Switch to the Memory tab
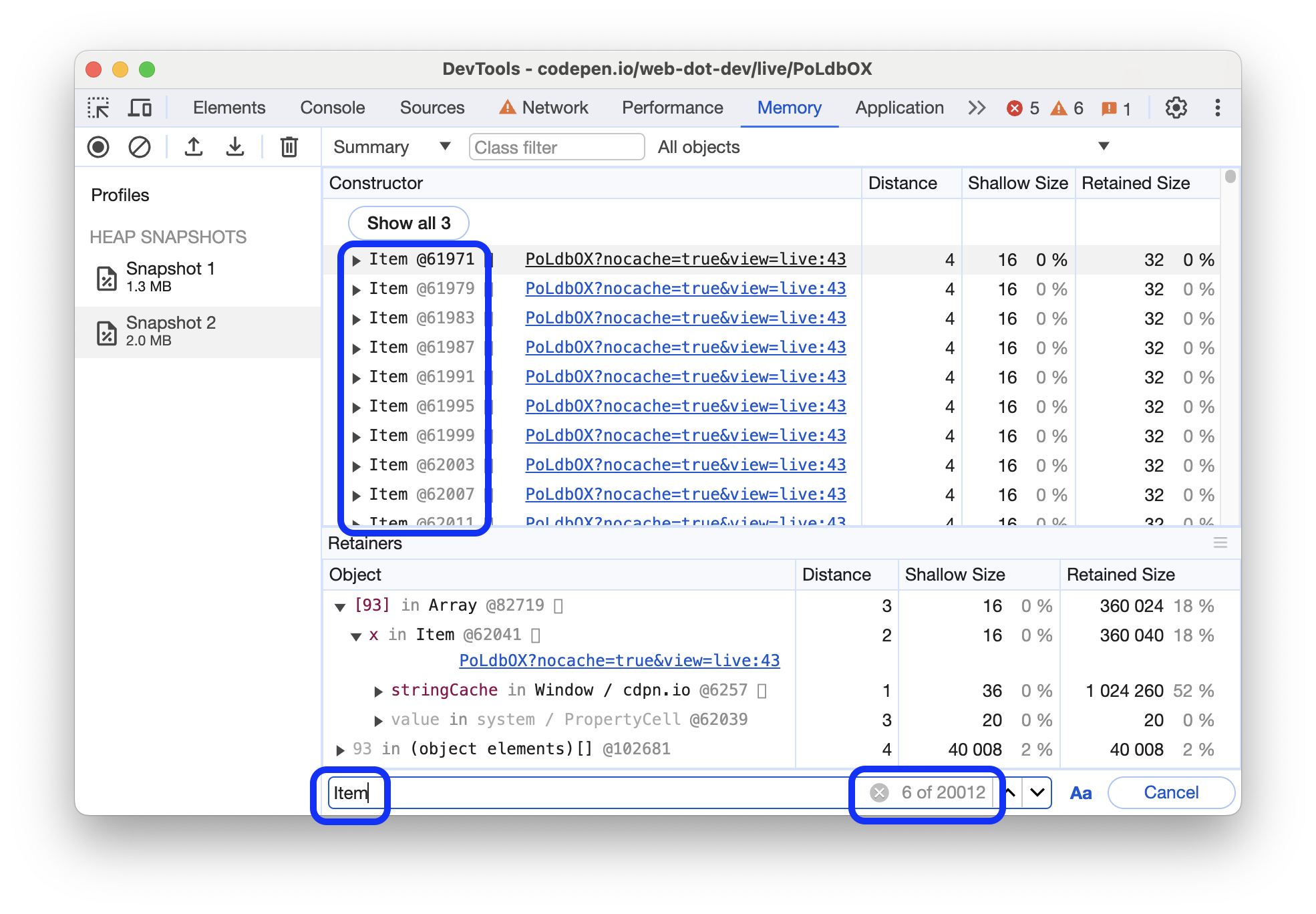The height and width of the screenshot is (914, 1316). (789, 107)
